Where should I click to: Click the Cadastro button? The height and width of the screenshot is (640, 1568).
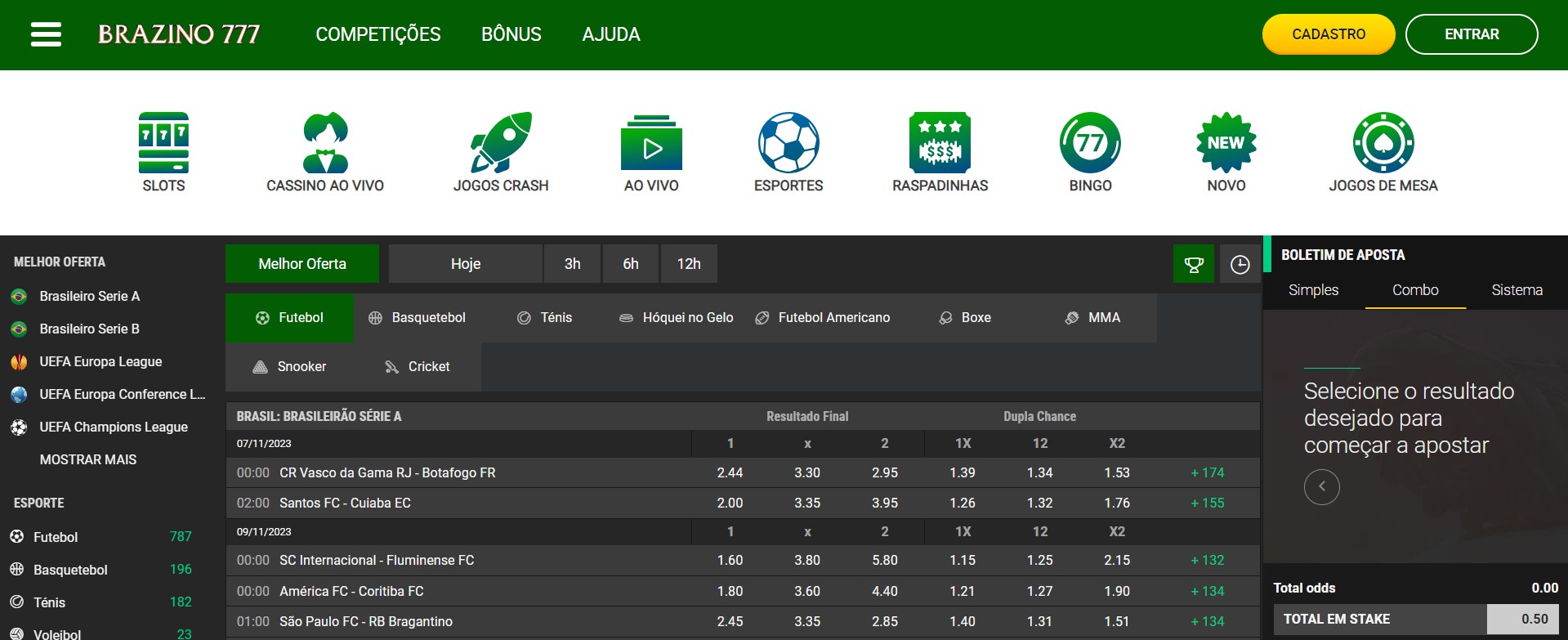[1329, 34]
